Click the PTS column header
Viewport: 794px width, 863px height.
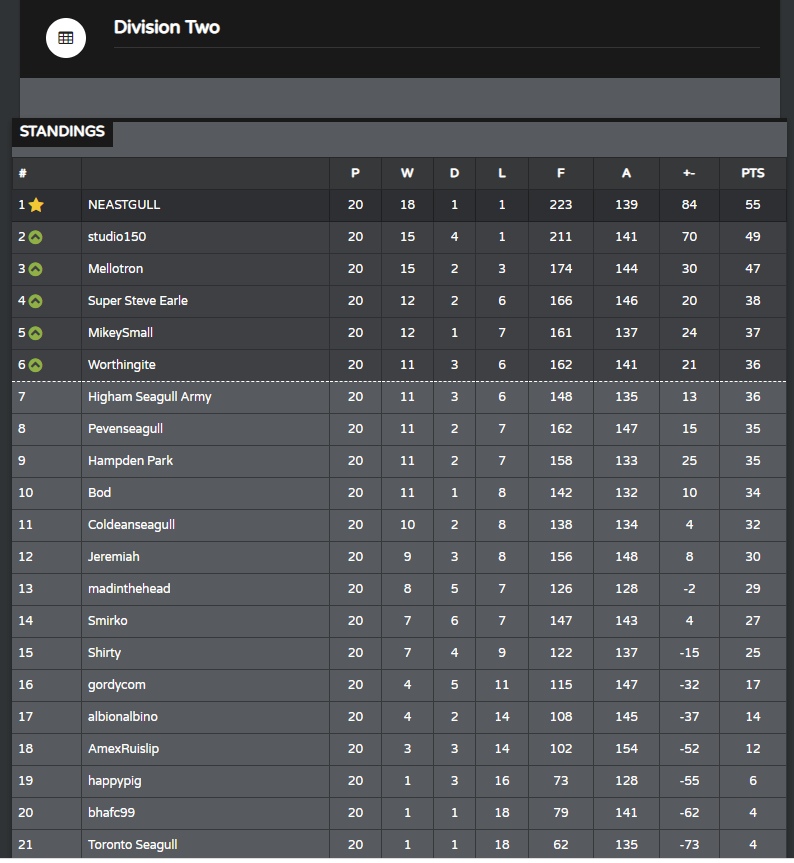pos(753,173)
